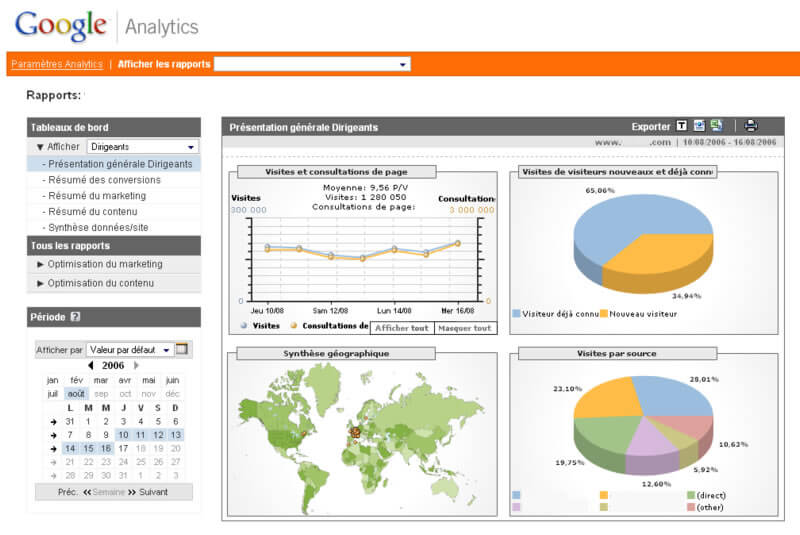Click the pink (other) legend swatch
The width and height of the screenshot is (800, 535).
tap(691, 507)
